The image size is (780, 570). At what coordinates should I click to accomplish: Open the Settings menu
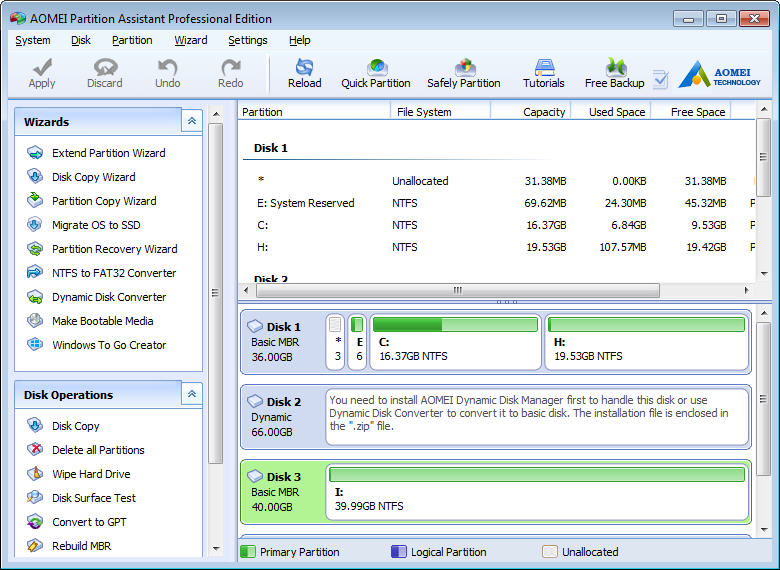tap(247, 40)
